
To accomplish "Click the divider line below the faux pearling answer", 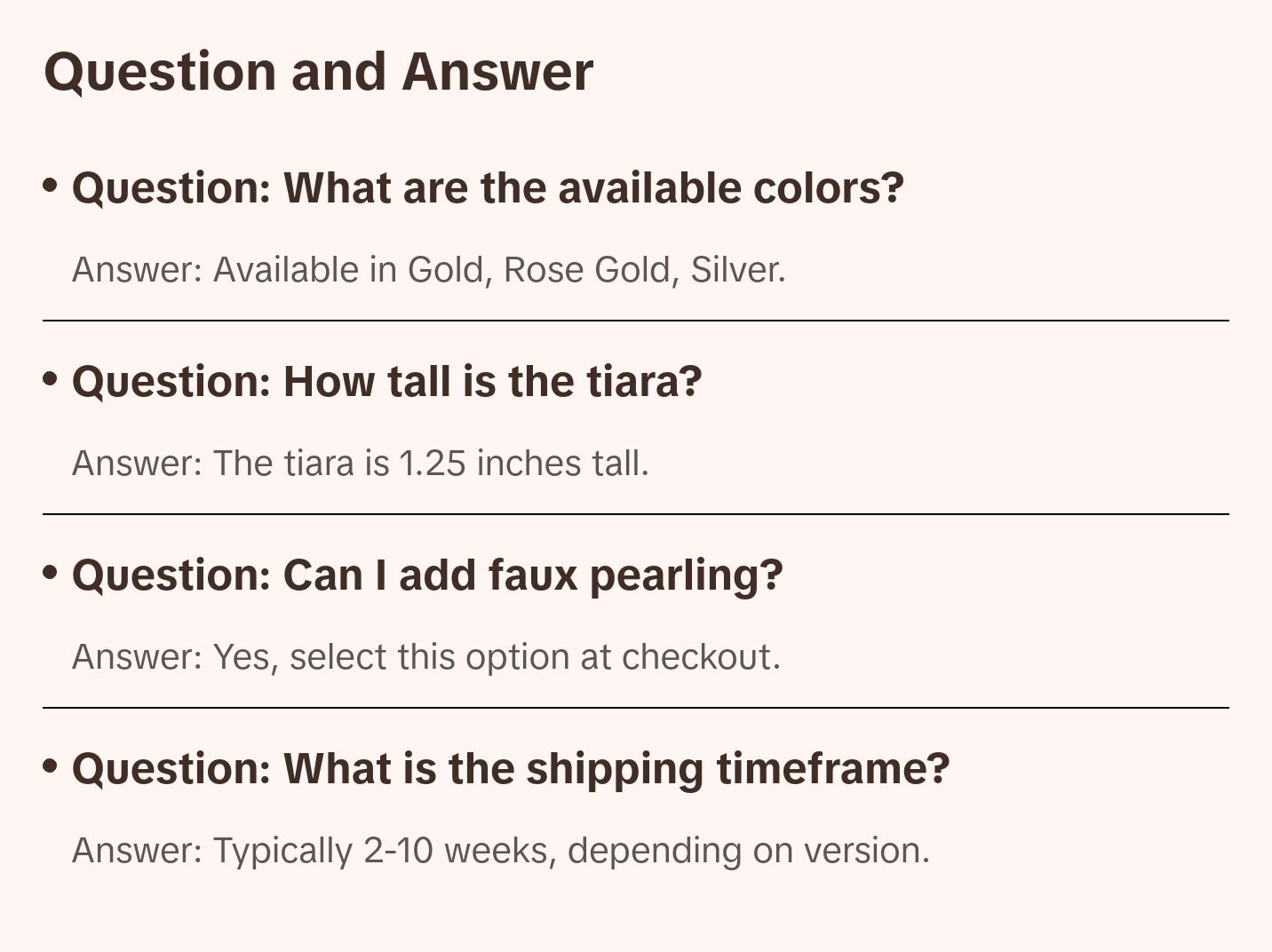I will click(x=636, y=708).
